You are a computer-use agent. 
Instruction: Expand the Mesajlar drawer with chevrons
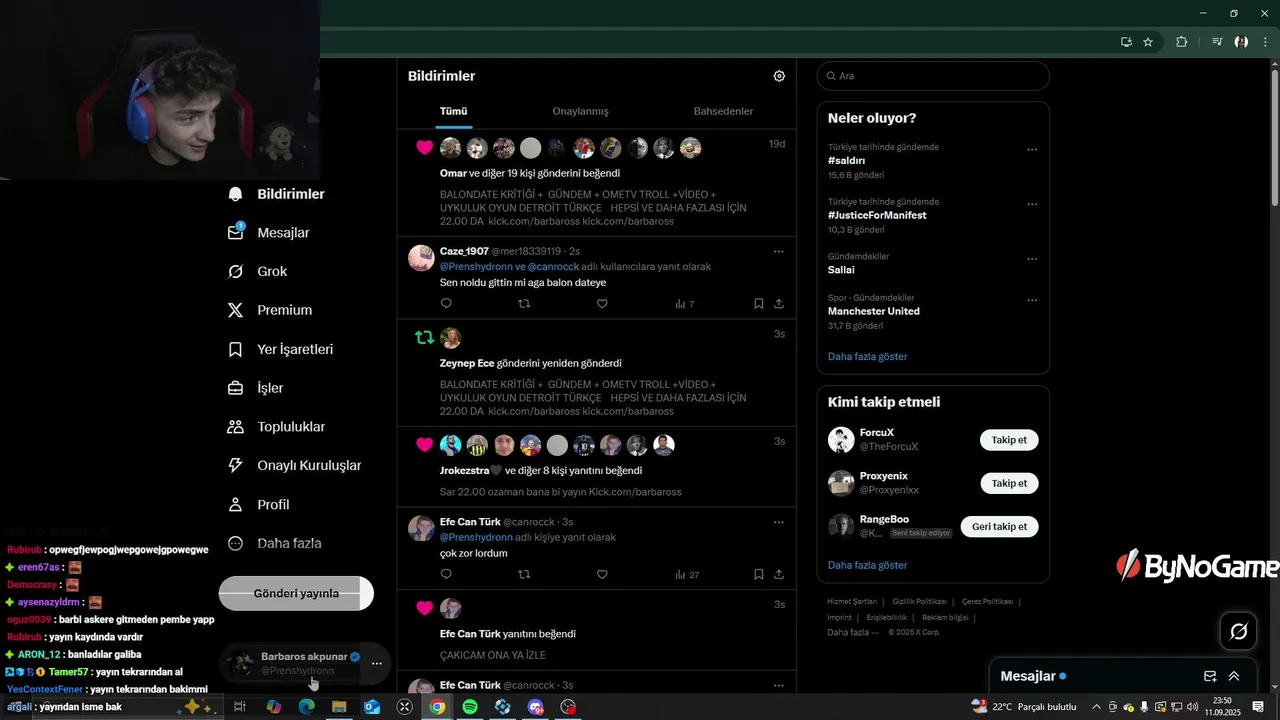click(1234, 676)
